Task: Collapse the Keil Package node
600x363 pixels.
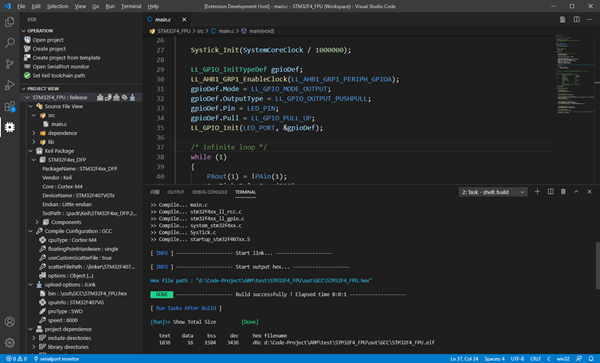Action: pos(31,151)
